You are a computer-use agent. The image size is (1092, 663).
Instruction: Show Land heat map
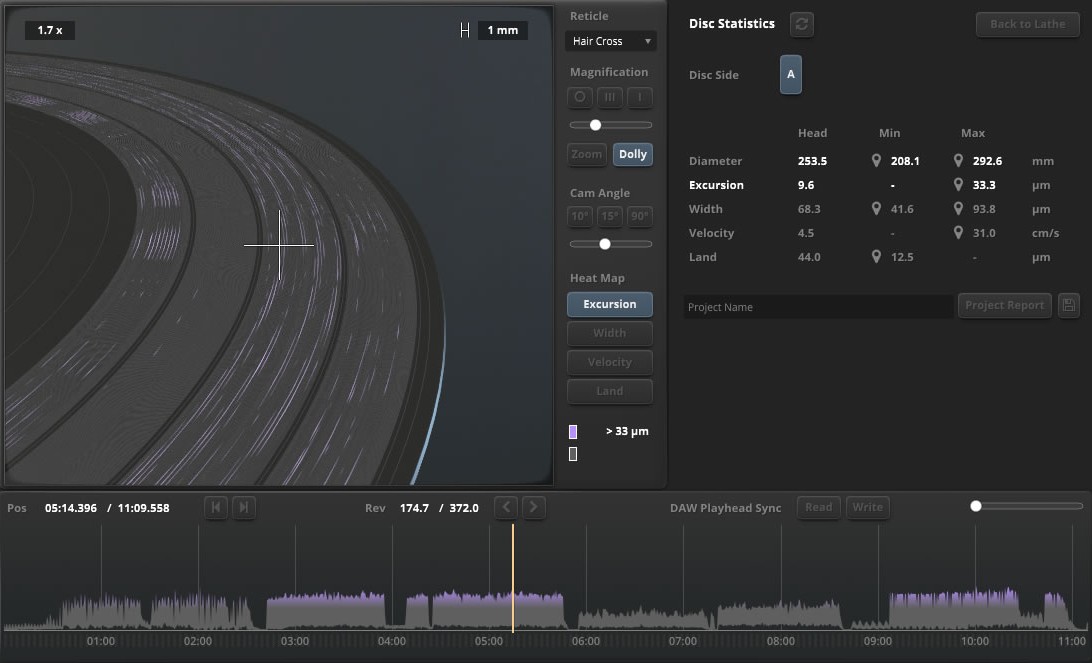(609, 391)
